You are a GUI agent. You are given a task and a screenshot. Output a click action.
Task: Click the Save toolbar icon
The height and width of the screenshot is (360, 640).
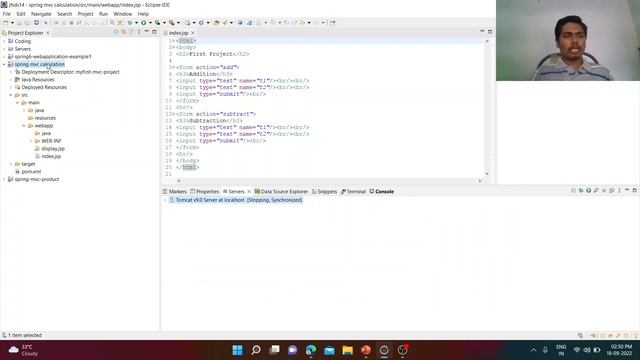pyautogui.click(x=20, y=23)
